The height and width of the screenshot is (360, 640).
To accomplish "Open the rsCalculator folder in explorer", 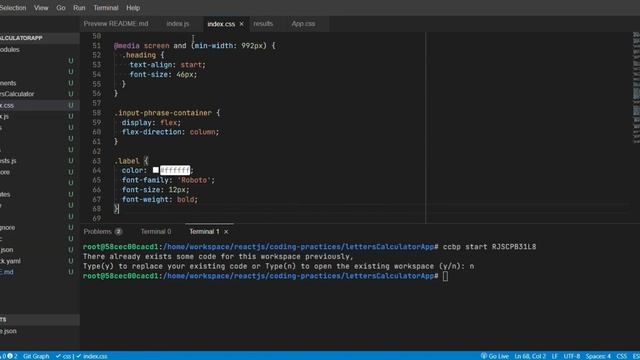I will point(17,94).
